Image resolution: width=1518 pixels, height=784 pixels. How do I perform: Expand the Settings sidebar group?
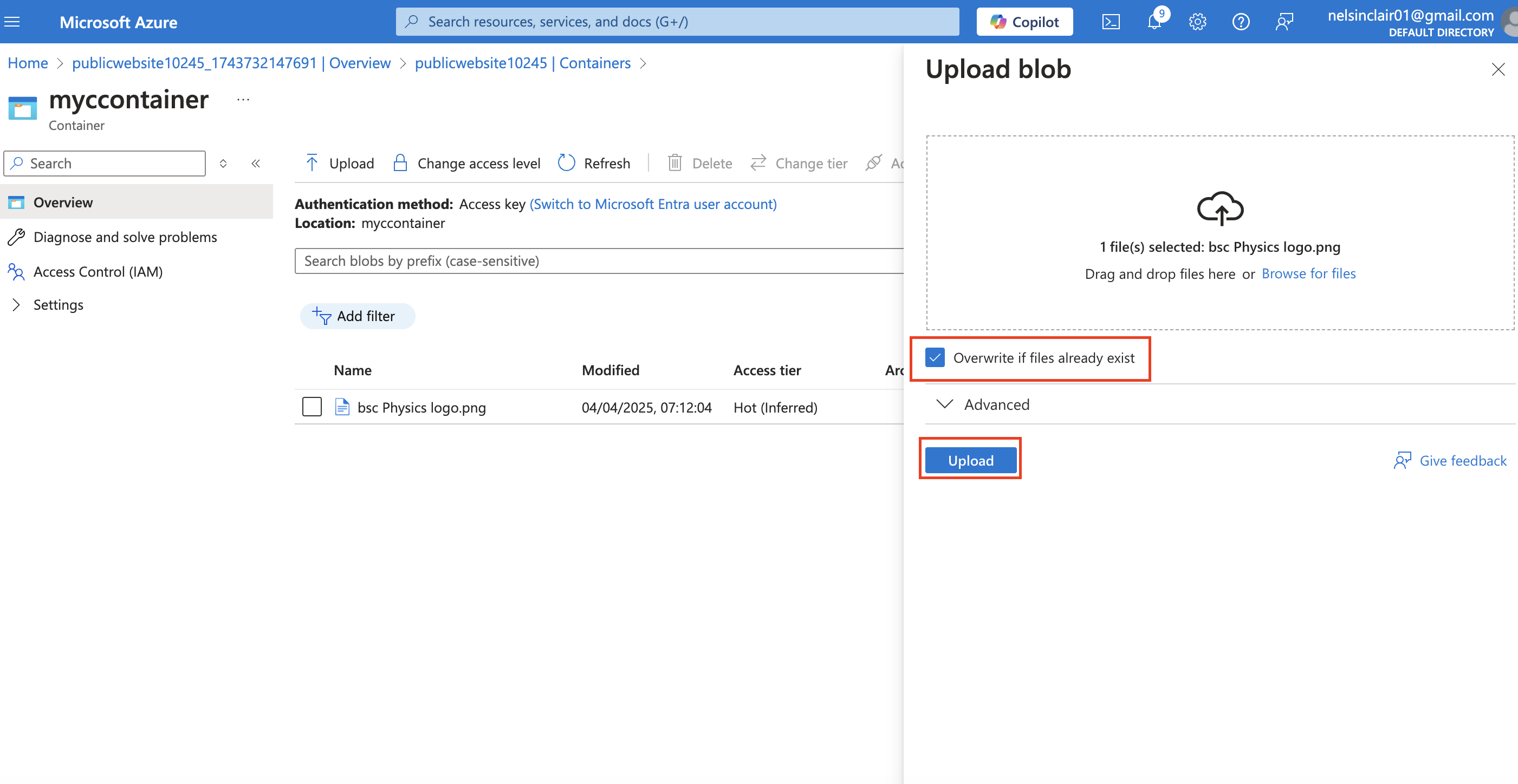point(47,304)
